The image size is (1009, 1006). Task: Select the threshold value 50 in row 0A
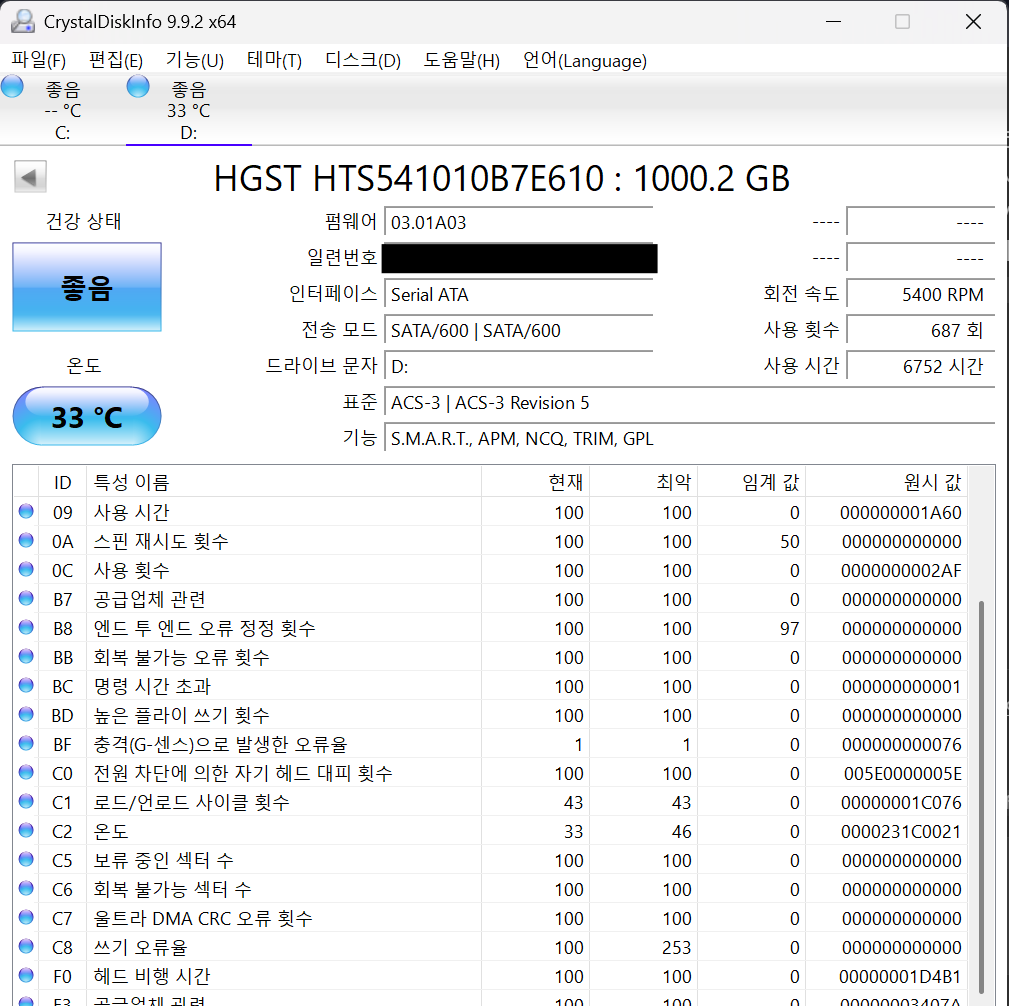[790, 541]
